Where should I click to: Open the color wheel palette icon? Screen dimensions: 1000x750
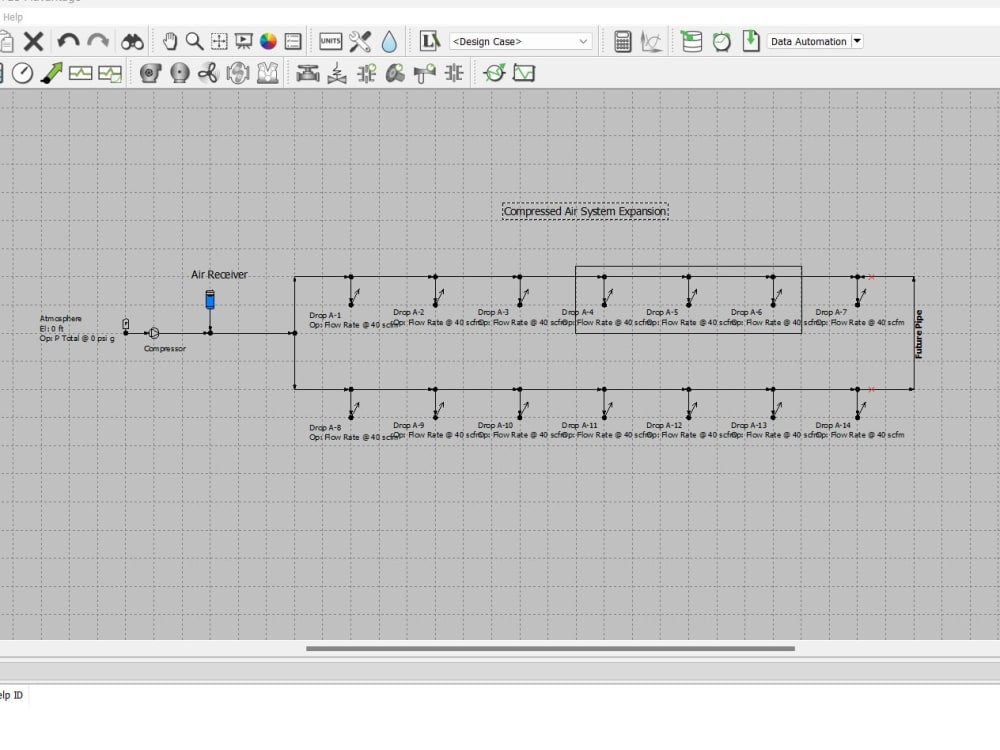tap(267, 41)
